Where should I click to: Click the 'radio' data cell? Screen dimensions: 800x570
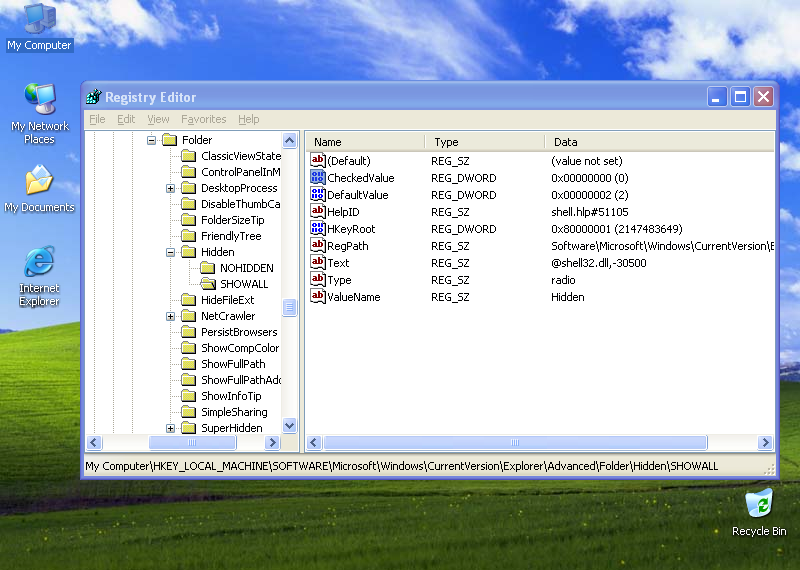563,280
